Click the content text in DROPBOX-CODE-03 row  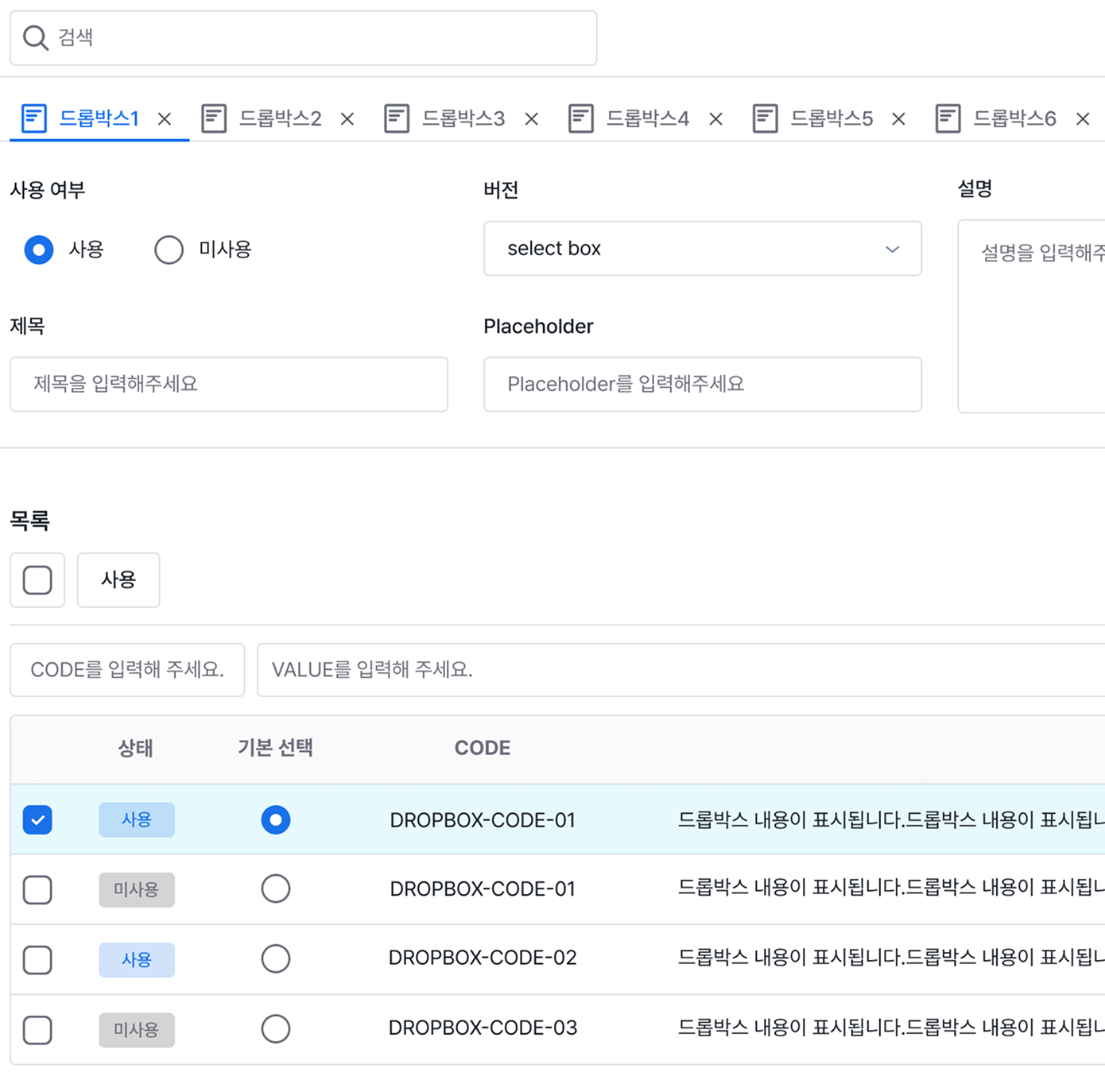[891, 1028]
